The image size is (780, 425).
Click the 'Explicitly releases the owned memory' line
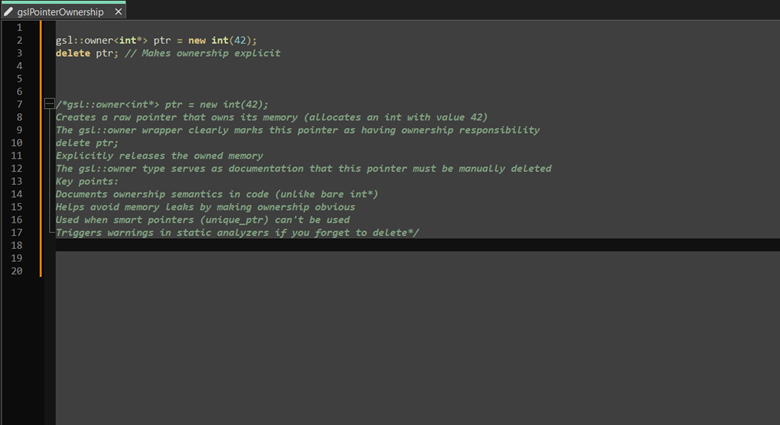click(x=159, y=156)
